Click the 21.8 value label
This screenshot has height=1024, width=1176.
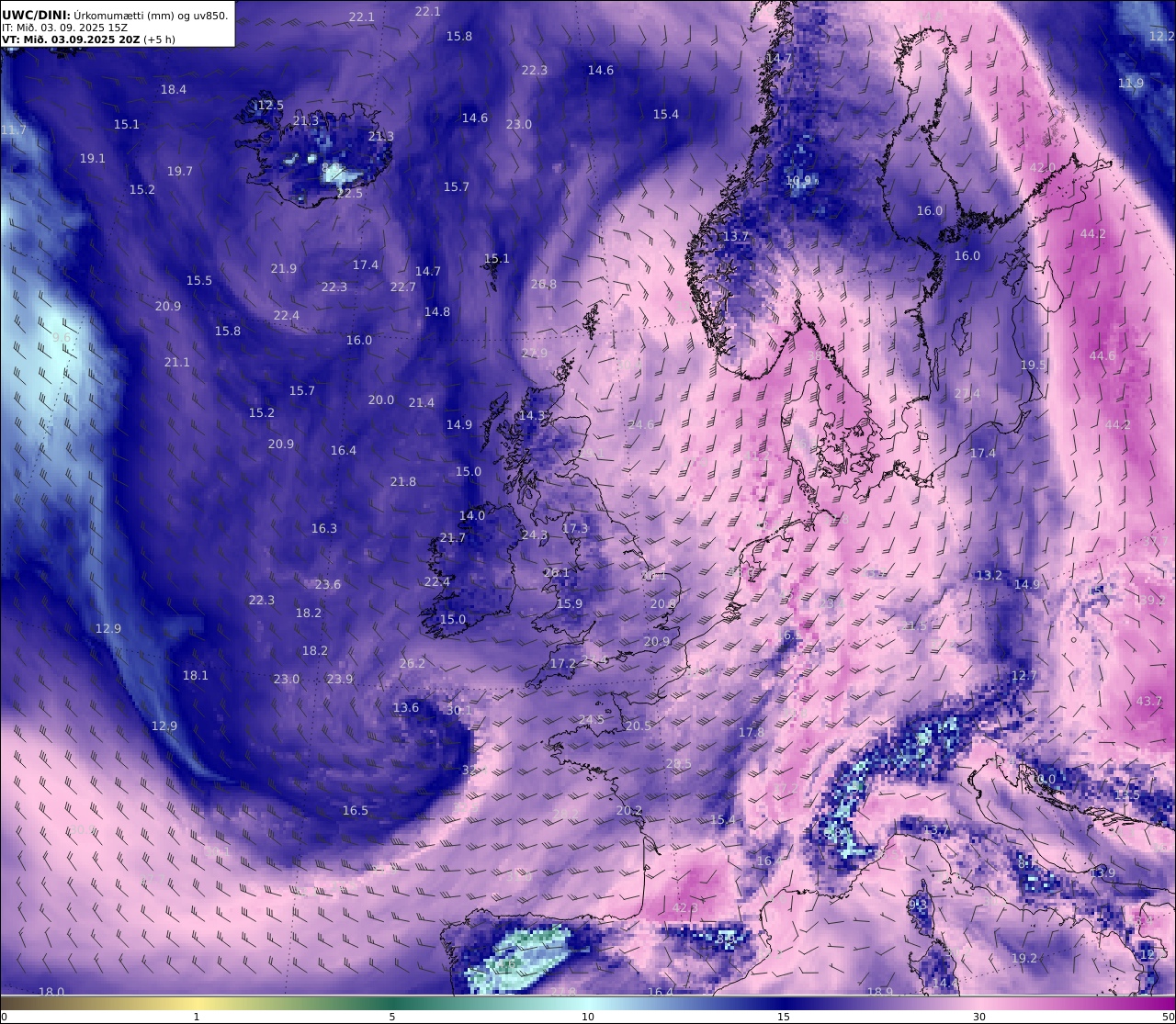402,481
